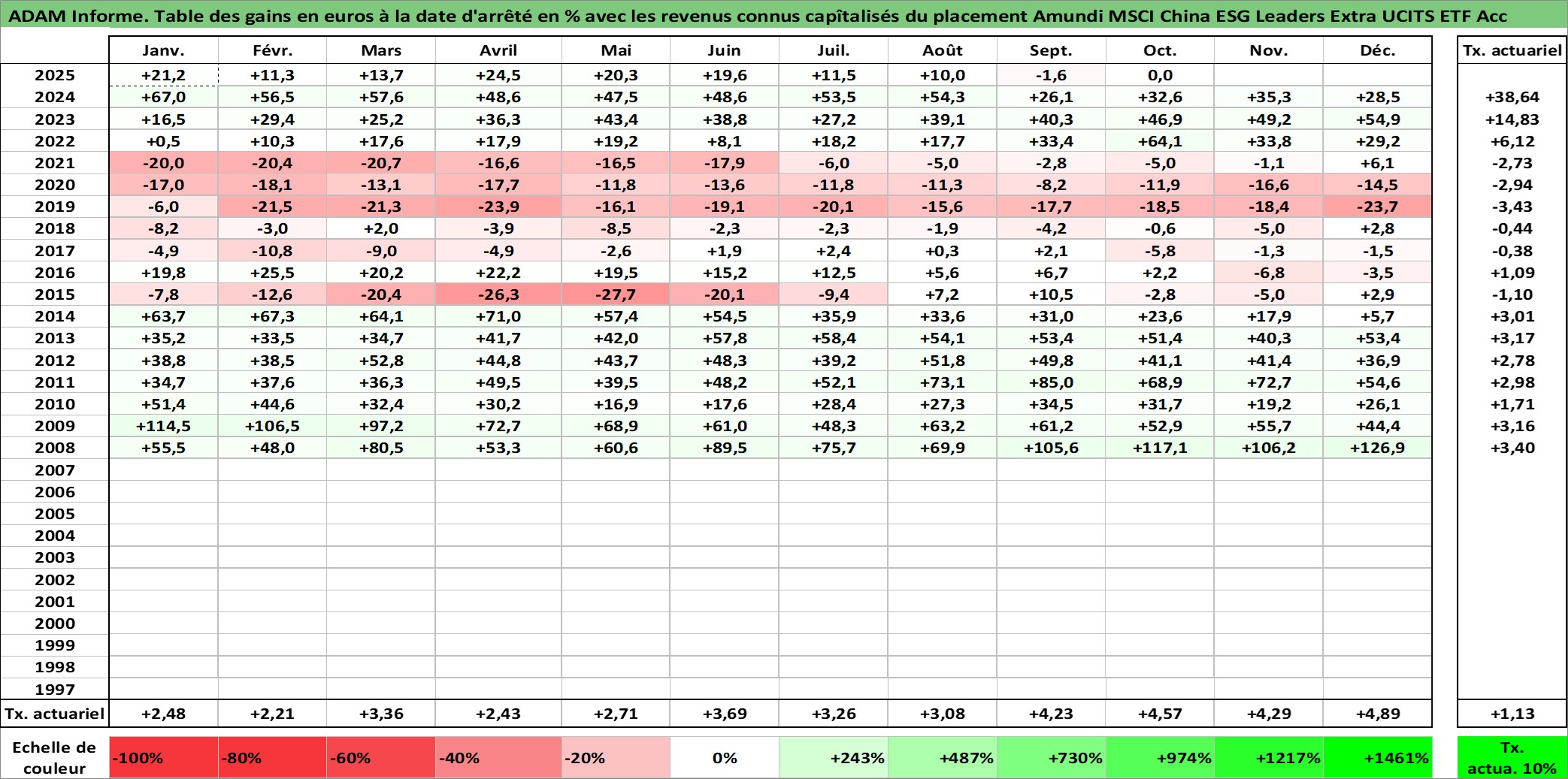Click the 2025 row label
Screen dimensions: 1568x779
(55, 75)
